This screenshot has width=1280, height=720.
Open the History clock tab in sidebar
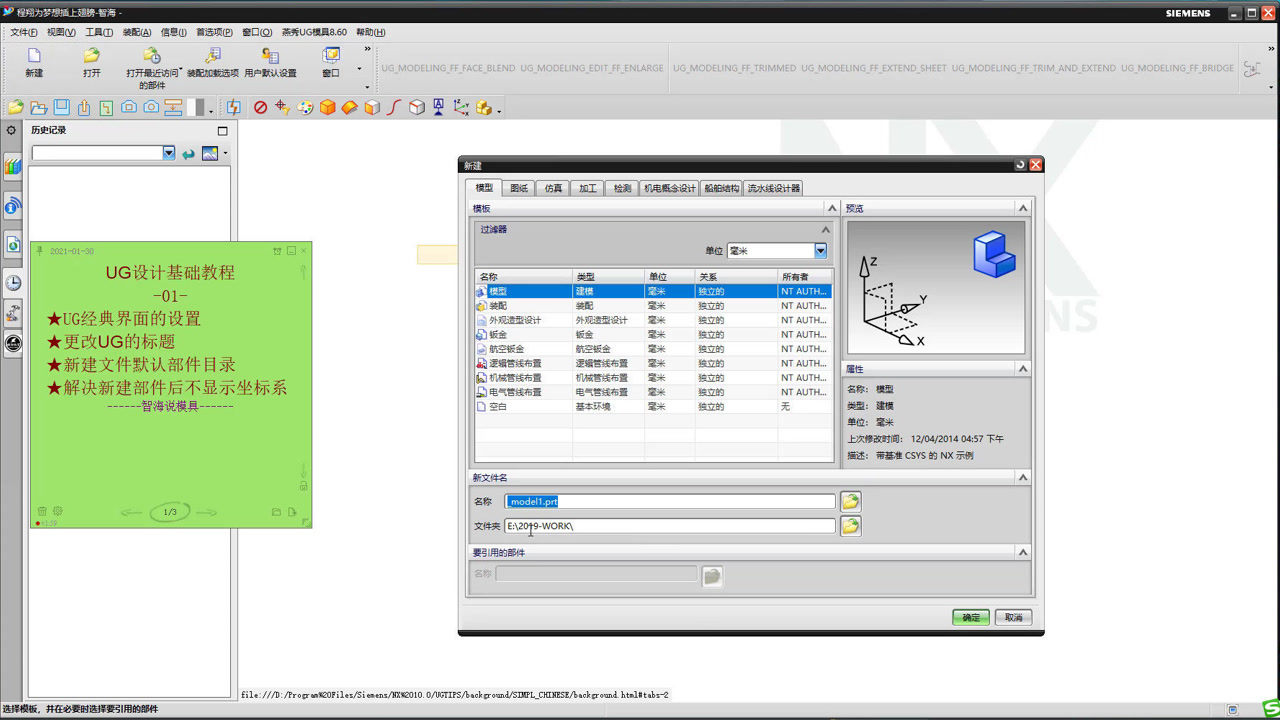[x=13, y=283]
